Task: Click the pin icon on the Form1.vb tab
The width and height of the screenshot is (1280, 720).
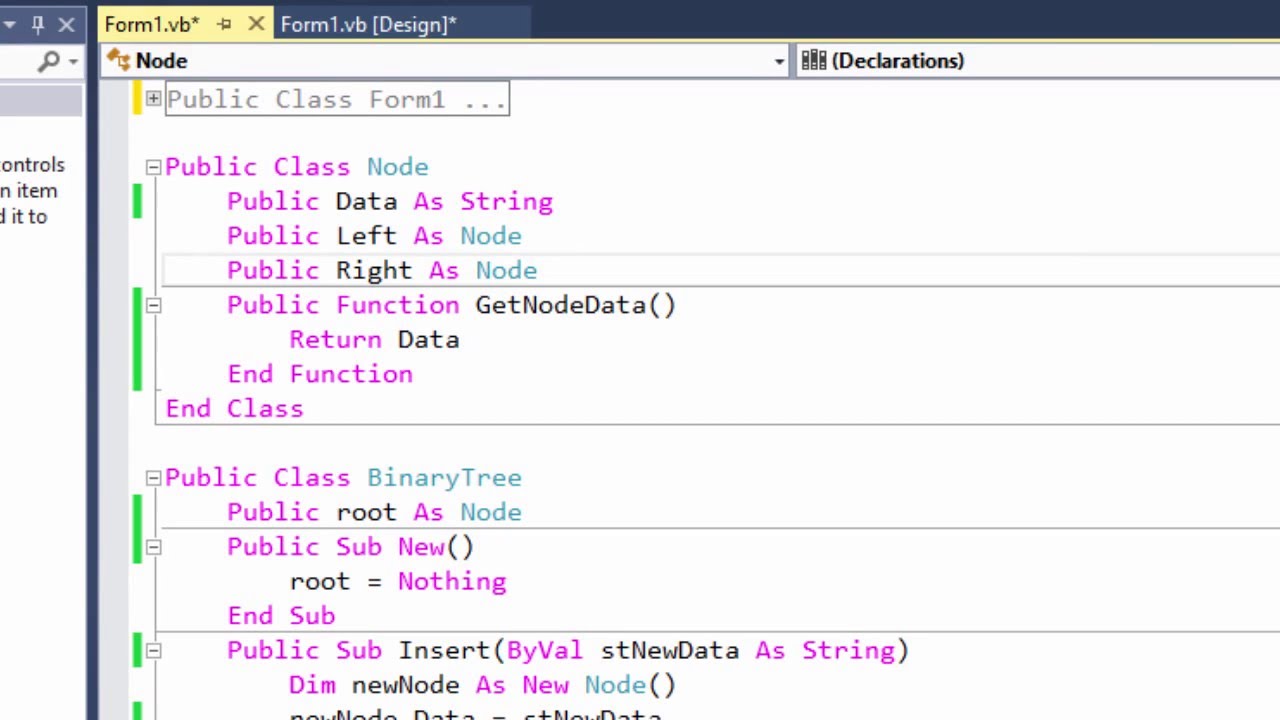Action: click(x=224, y=24)
